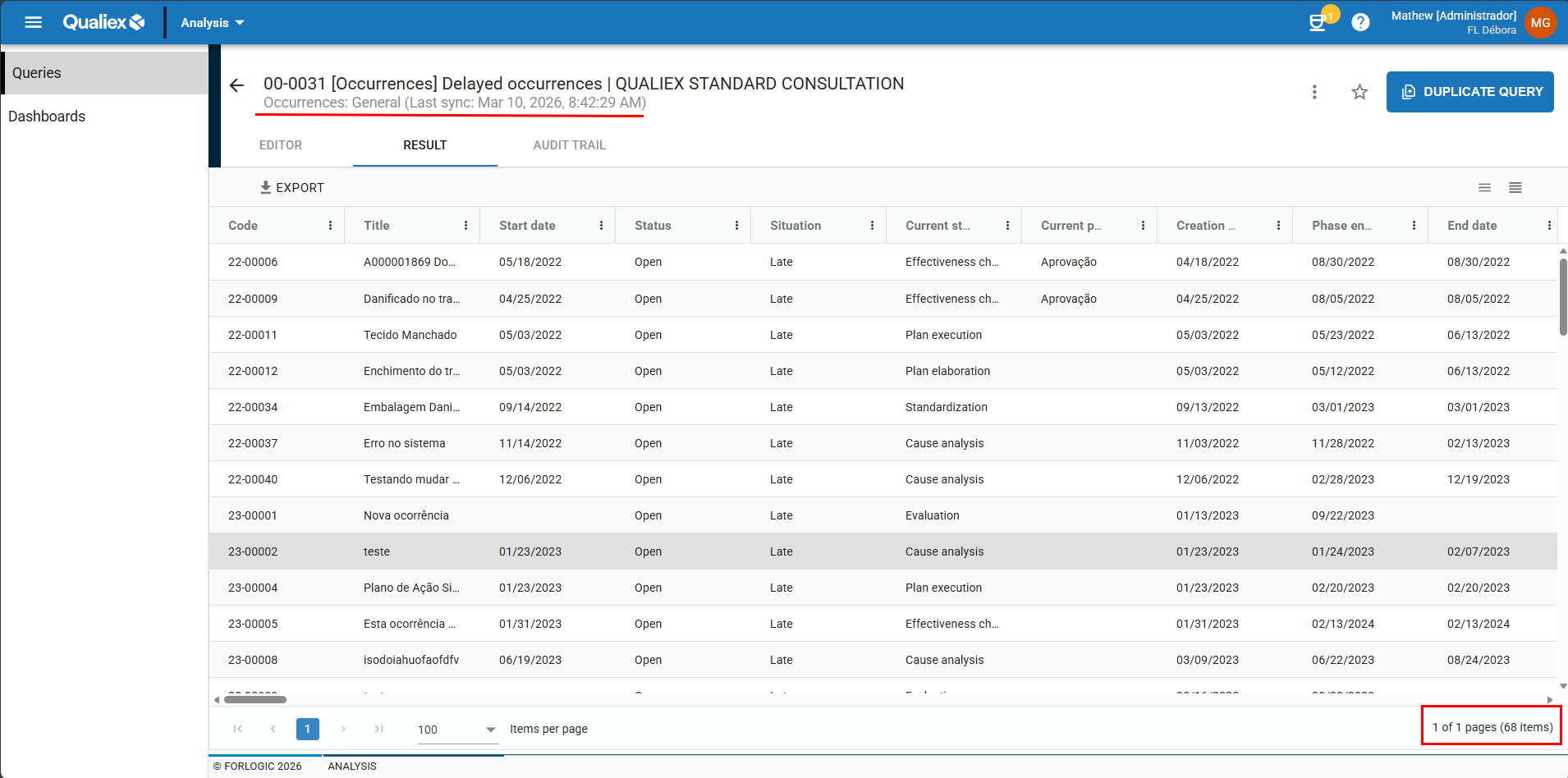Switch to the Editor tab
This screenshot has width=1568, height=778.
click(281, 145)
